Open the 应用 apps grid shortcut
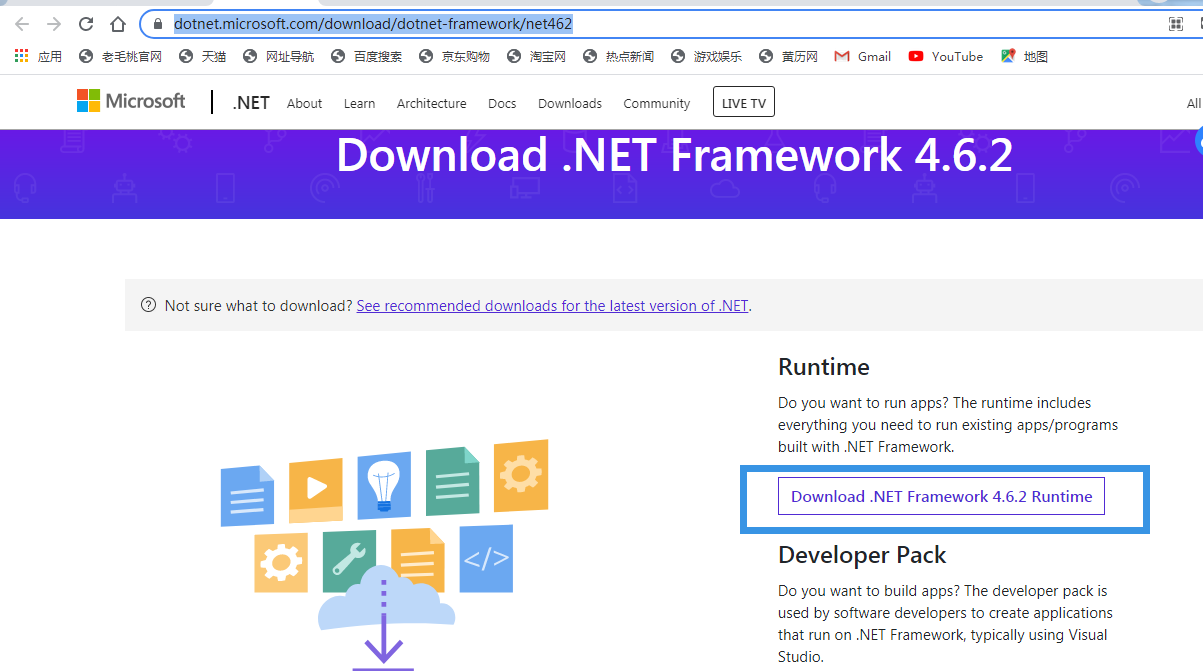1203x671 pixels. (x=38, y=57)
